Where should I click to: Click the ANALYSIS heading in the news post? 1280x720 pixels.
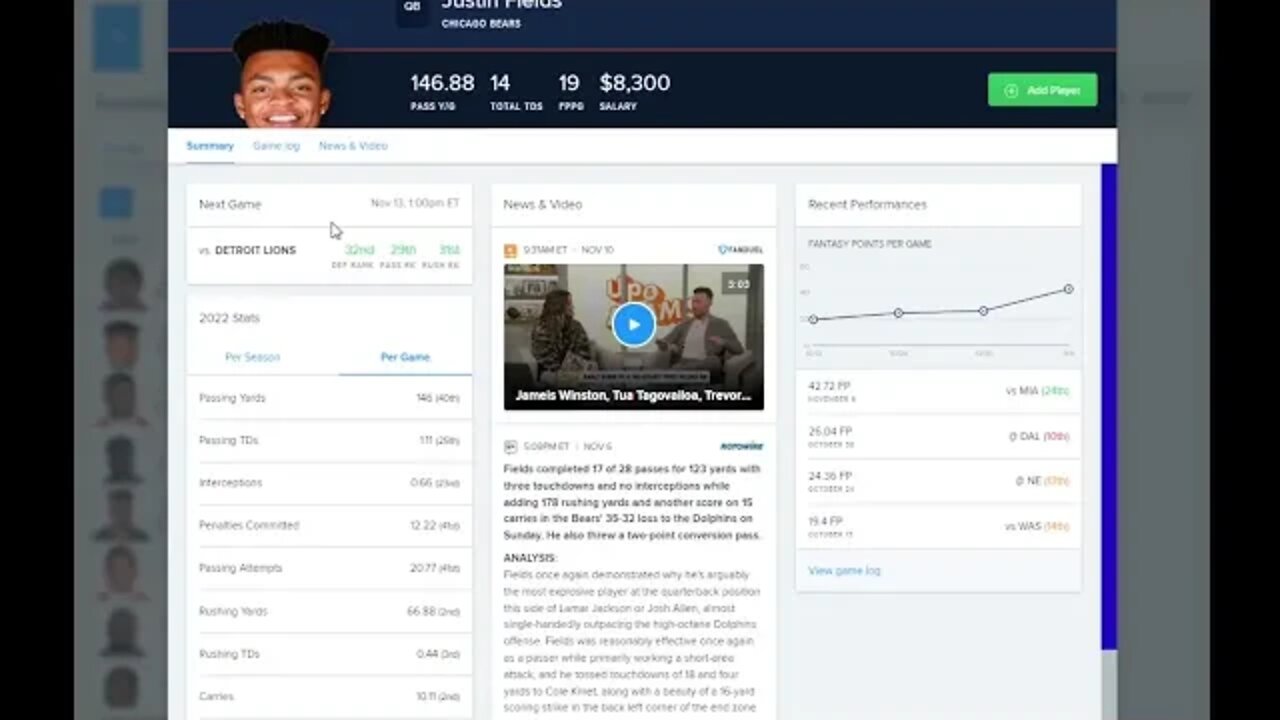[530, 558]
